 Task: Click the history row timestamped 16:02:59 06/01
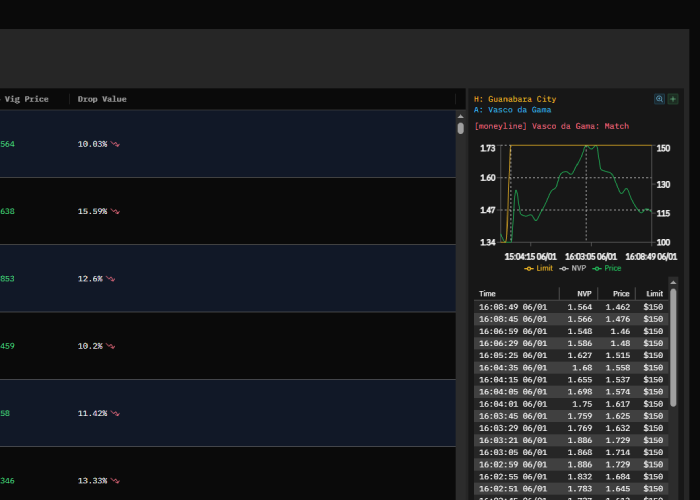click(x=571, y=465)
